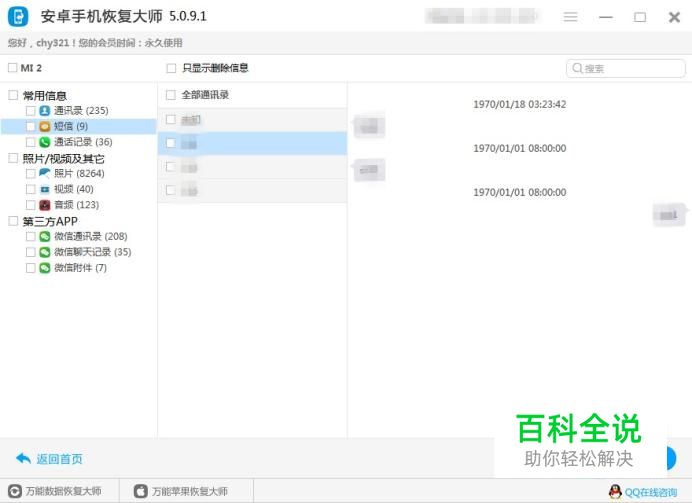Viewport: 692px width, 503px height.
Task: Check the 全部通讯录 select-all checkbox
Action: point(170,95)
